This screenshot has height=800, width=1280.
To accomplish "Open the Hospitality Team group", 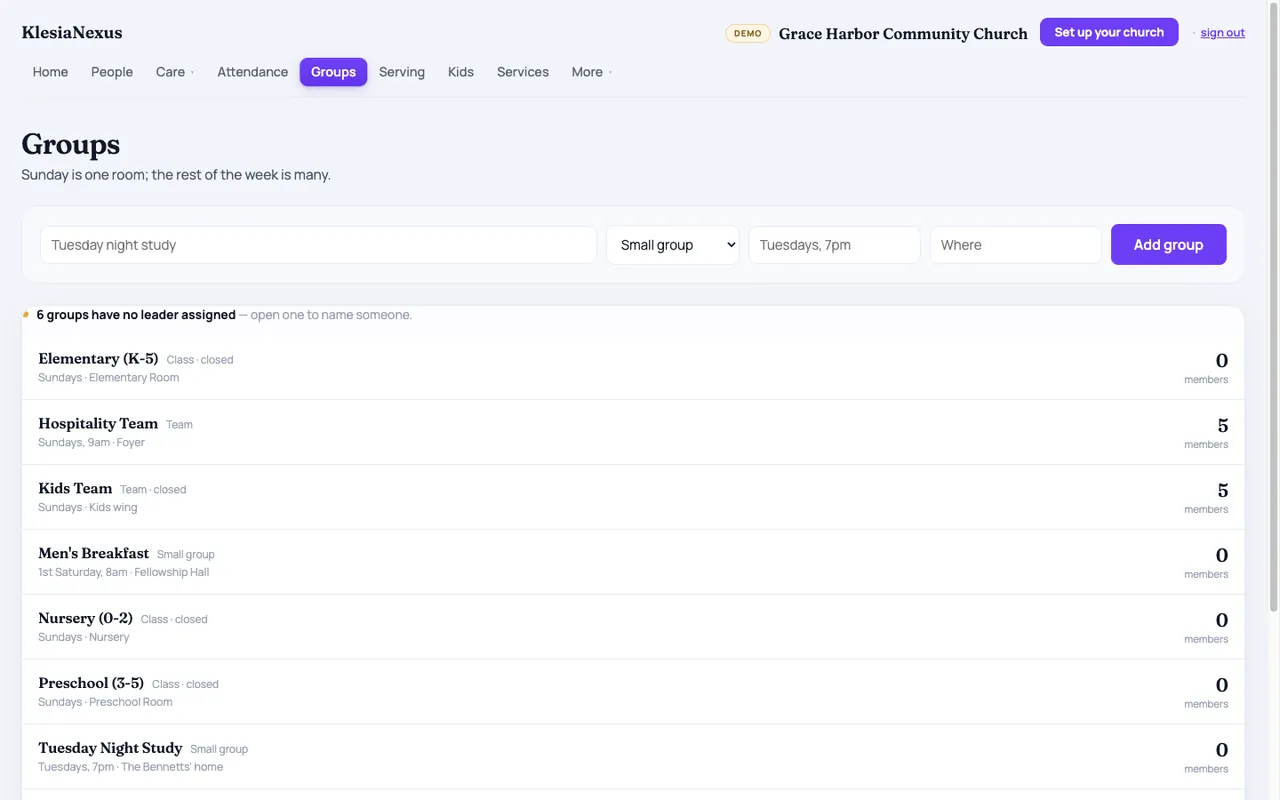I will click(633, 432).
